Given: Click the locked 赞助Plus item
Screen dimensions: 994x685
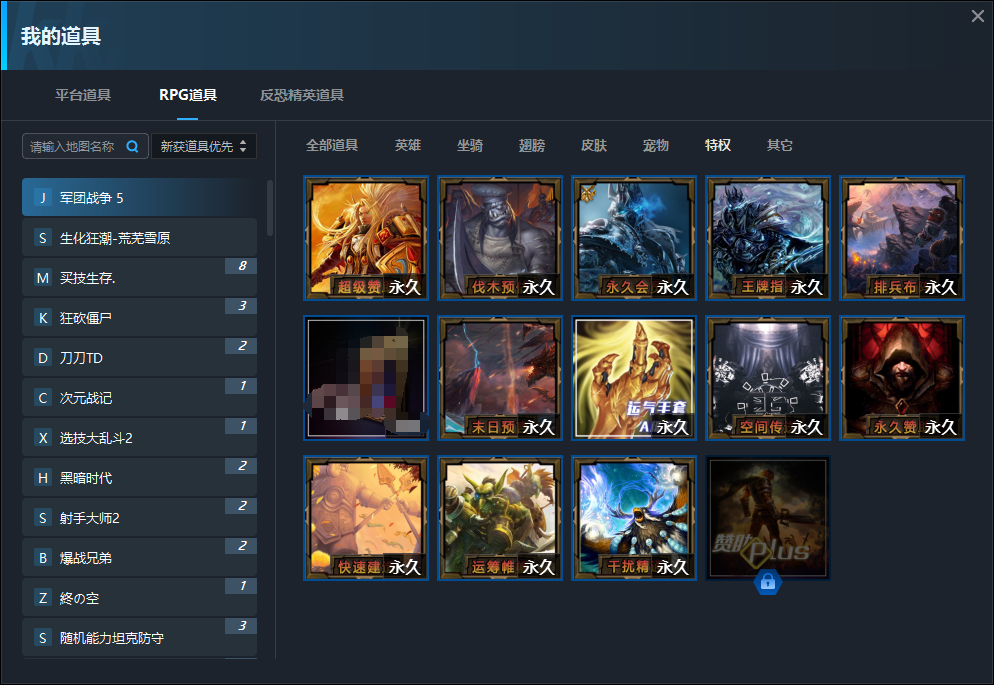Looking at the screenshot, I should coord(768,518).
